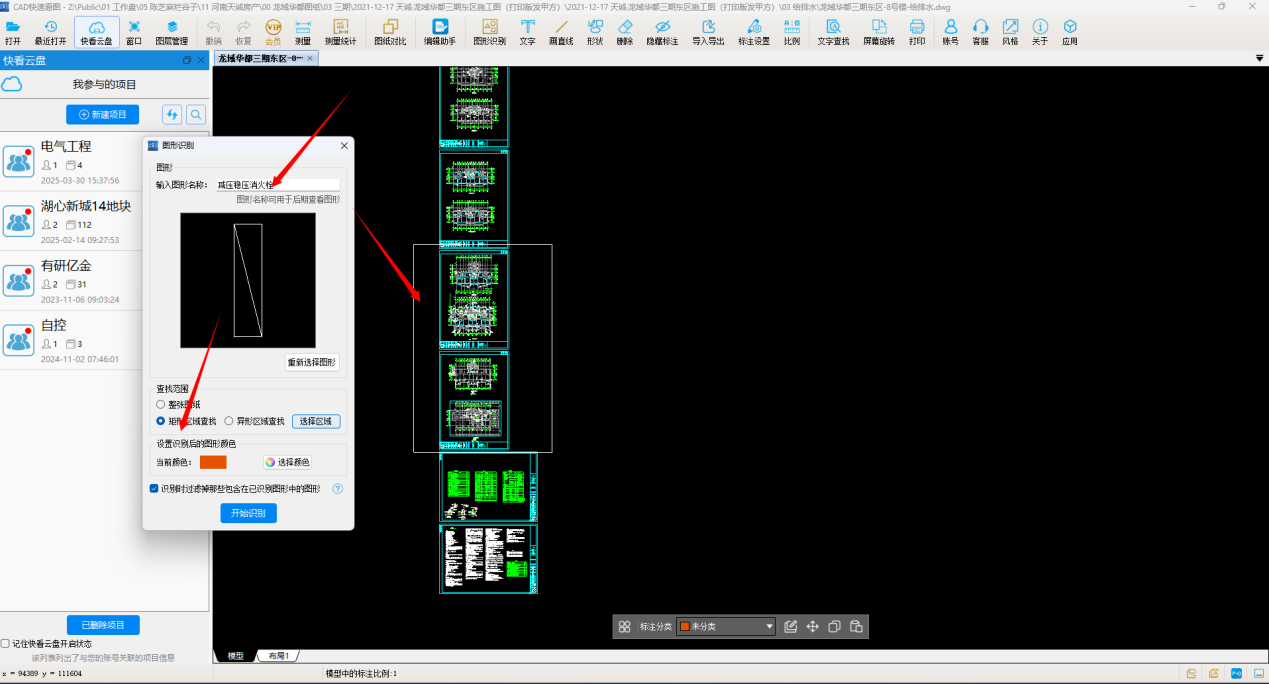Click 图形识别 shape recognition tool
The height and width of the screenshot is (684, 1269).
pos(489,32)
